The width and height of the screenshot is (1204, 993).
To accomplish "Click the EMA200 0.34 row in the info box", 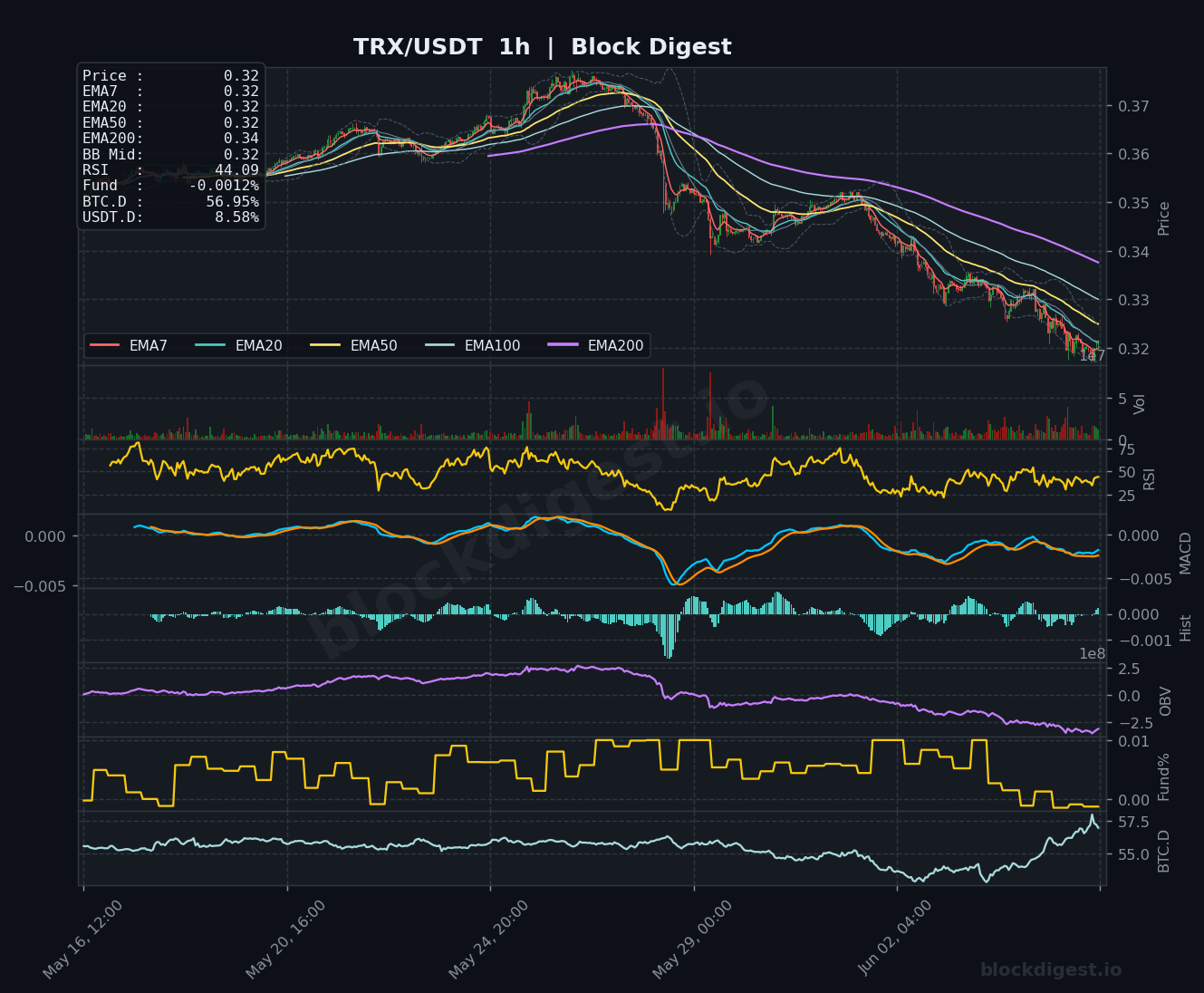I will [x=170, y=139].
